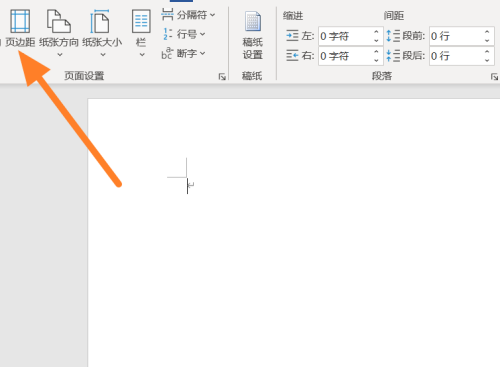
Task: Launch the 页面设置 dialog launcher
Action: pos(222,77)
